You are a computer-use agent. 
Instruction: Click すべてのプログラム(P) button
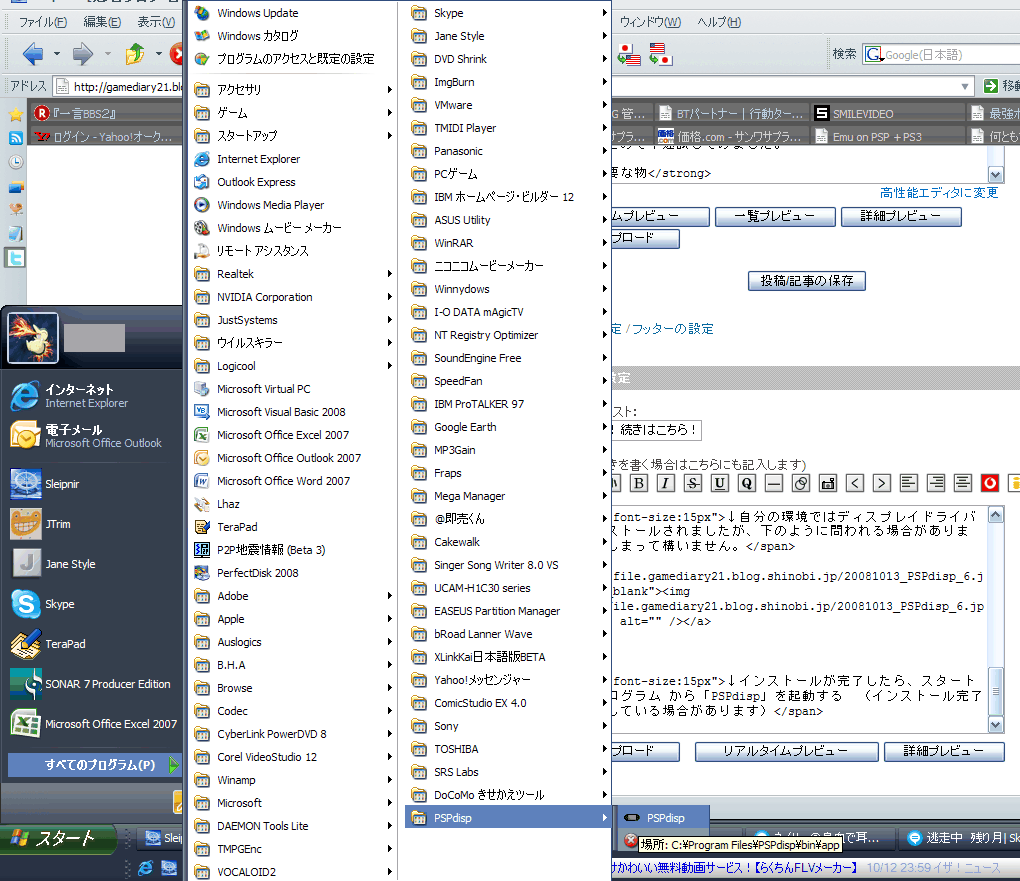click(93, 765)
